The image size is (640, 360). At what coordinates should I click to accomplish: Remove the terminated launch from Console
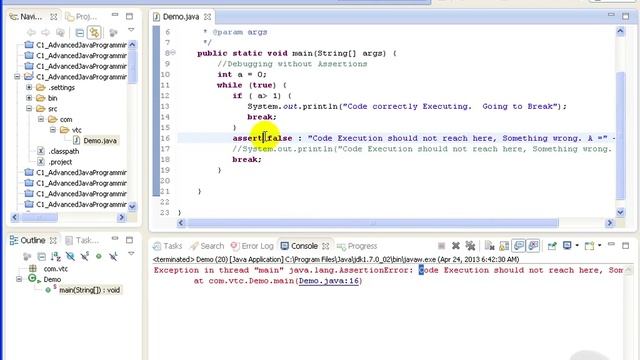(456, 246)
